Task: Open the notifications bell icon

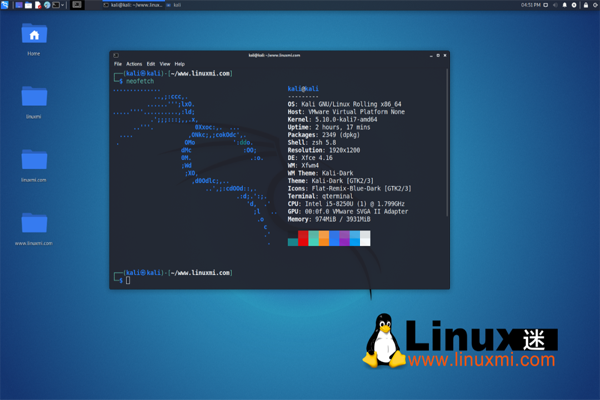Action: (x=564, y=5)
